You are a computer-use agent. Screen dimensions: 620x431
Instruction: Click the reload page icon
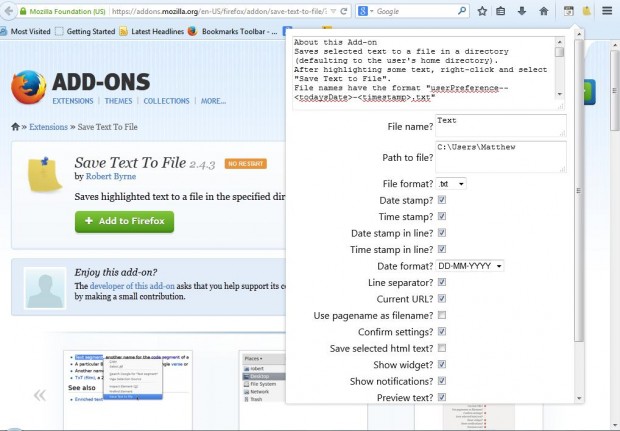pyautogui.click(x=344, y=12)
